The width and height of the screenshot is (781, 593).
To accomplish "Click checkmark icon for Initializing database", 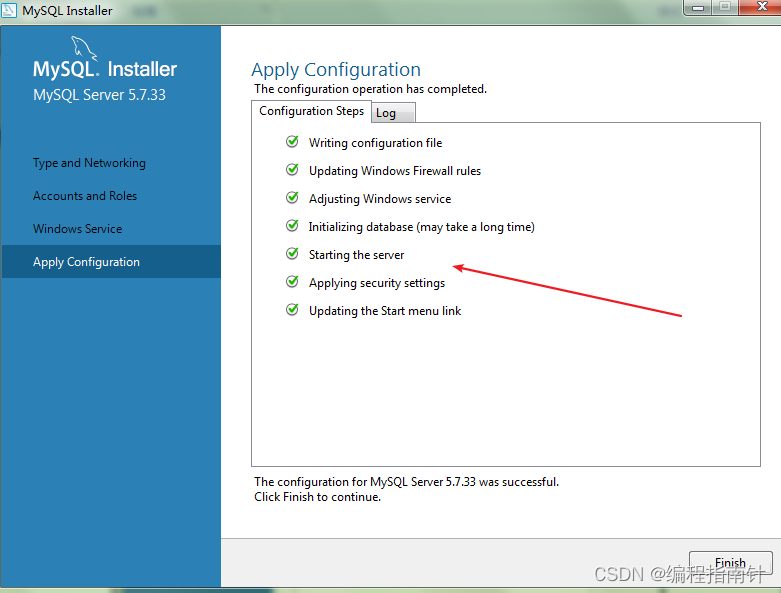I will 292,226.
